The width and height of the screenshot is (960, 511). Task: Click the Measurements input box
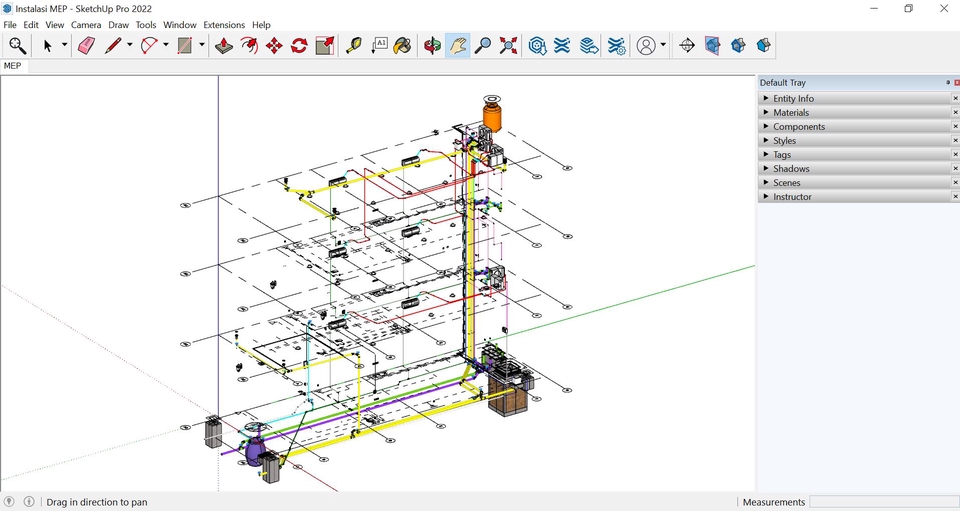pos(884,502)
